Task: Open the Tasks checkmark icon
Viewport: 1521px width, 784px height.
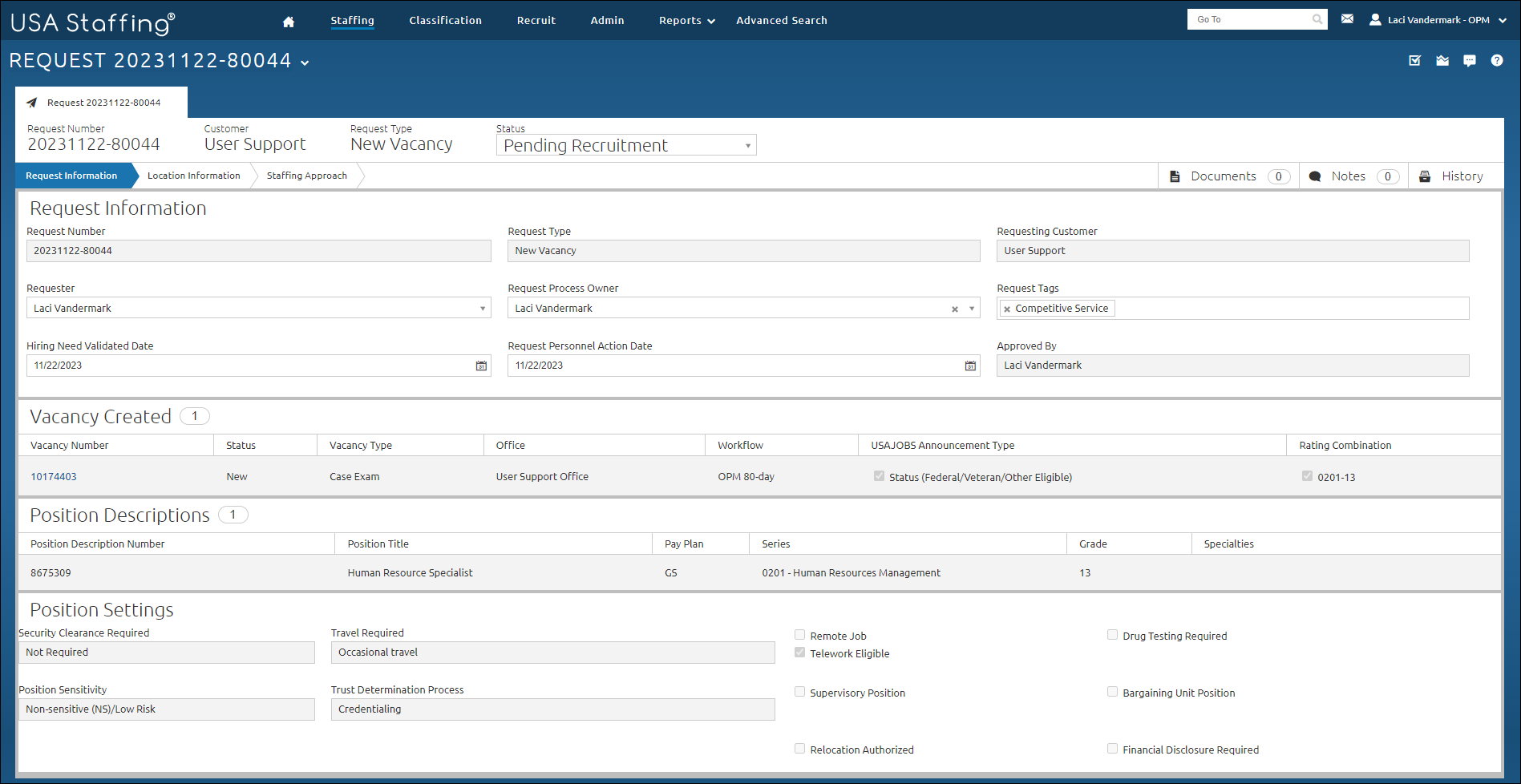Action: click(x=1414, y=60)
